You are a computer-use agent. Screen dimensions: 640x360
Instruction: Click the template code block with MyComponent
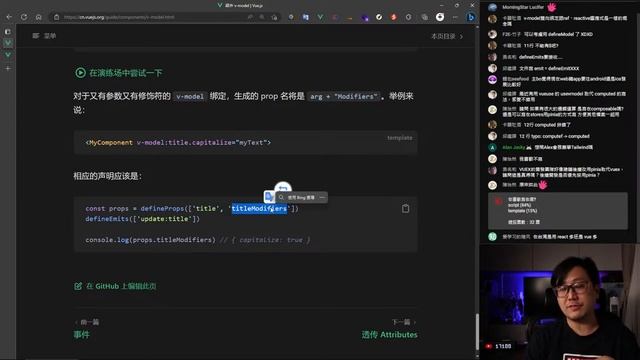245,142
